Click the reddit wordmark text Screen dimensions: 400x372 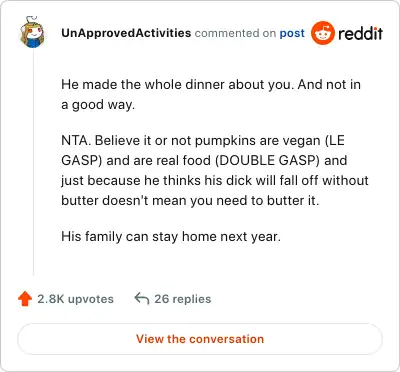360,33
